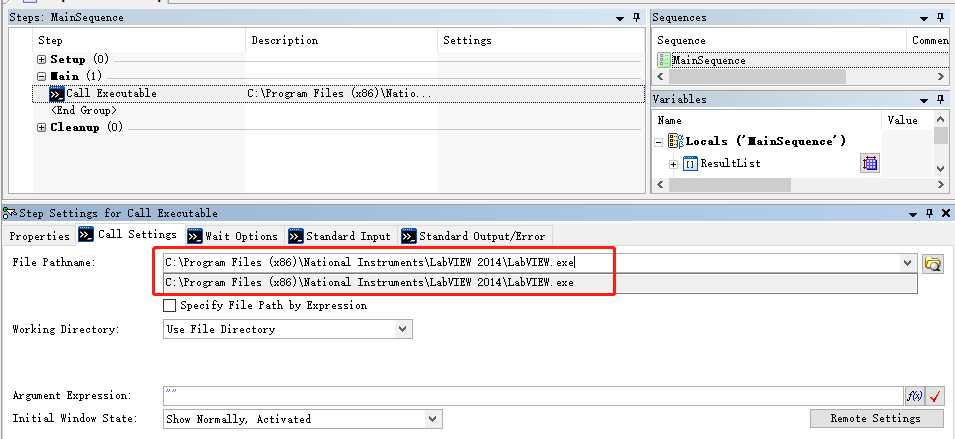The image size is (955, 439).
Task: Close the Step Settings pane
Action: (945, 213)
